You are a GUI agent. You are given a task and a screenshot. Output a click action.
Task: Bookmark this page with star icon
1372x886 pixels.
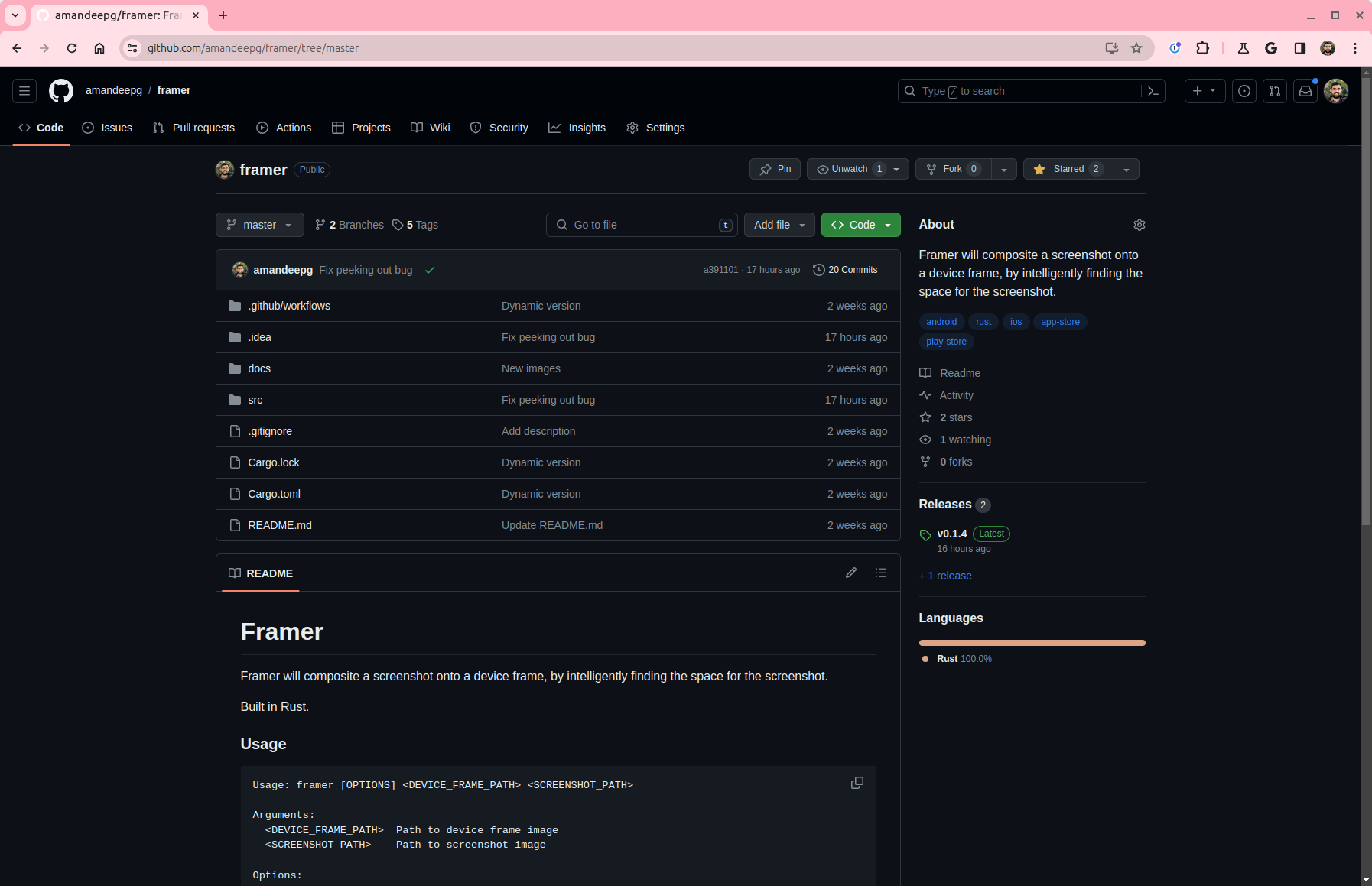pyautogui.click(x=1136, y=48)
